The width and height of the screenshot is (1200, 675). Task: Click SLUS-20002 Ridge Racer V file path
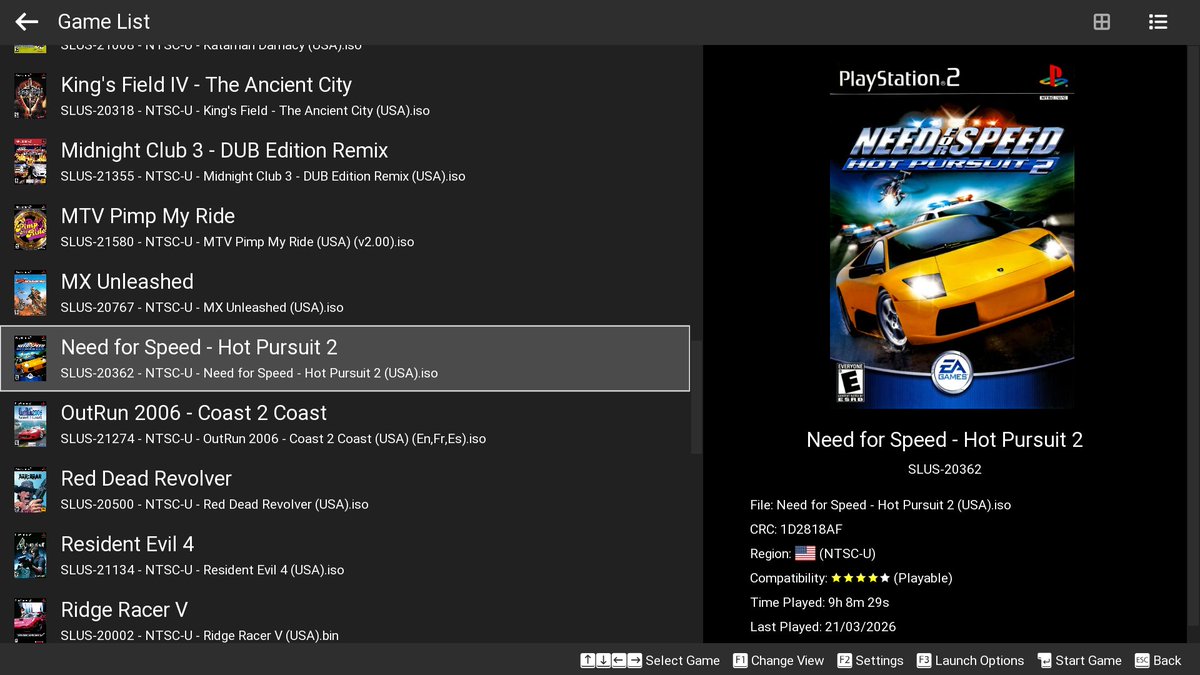point(200,636)
